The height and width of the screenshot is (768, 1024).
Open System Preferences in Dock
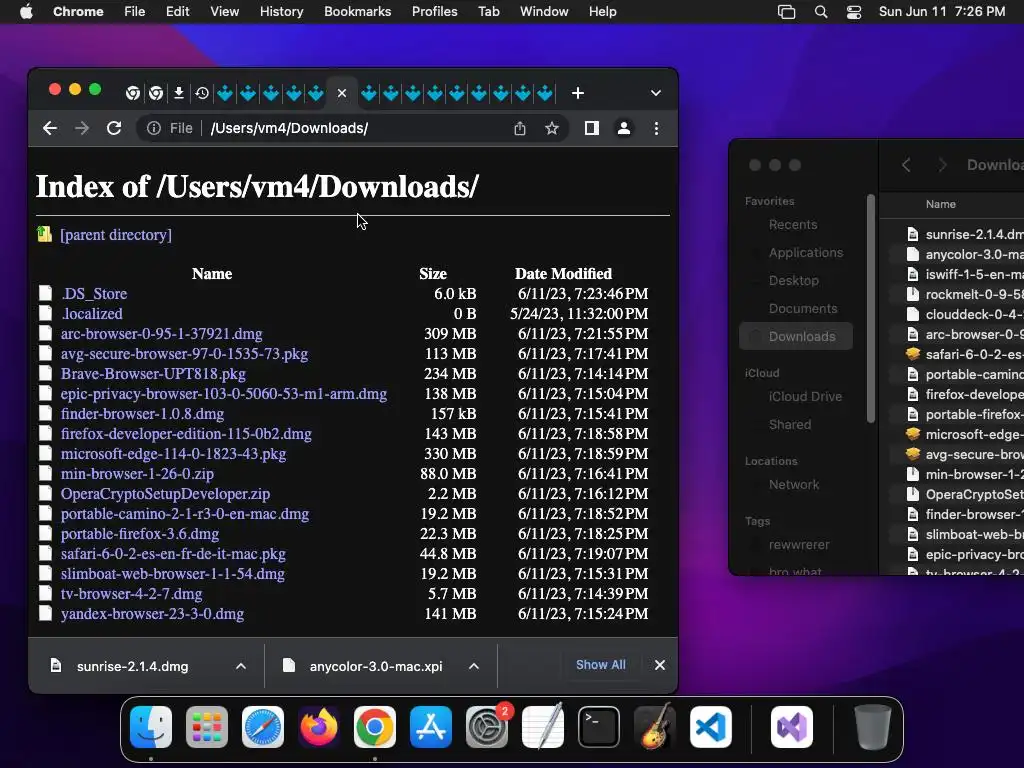click(487, 727)
